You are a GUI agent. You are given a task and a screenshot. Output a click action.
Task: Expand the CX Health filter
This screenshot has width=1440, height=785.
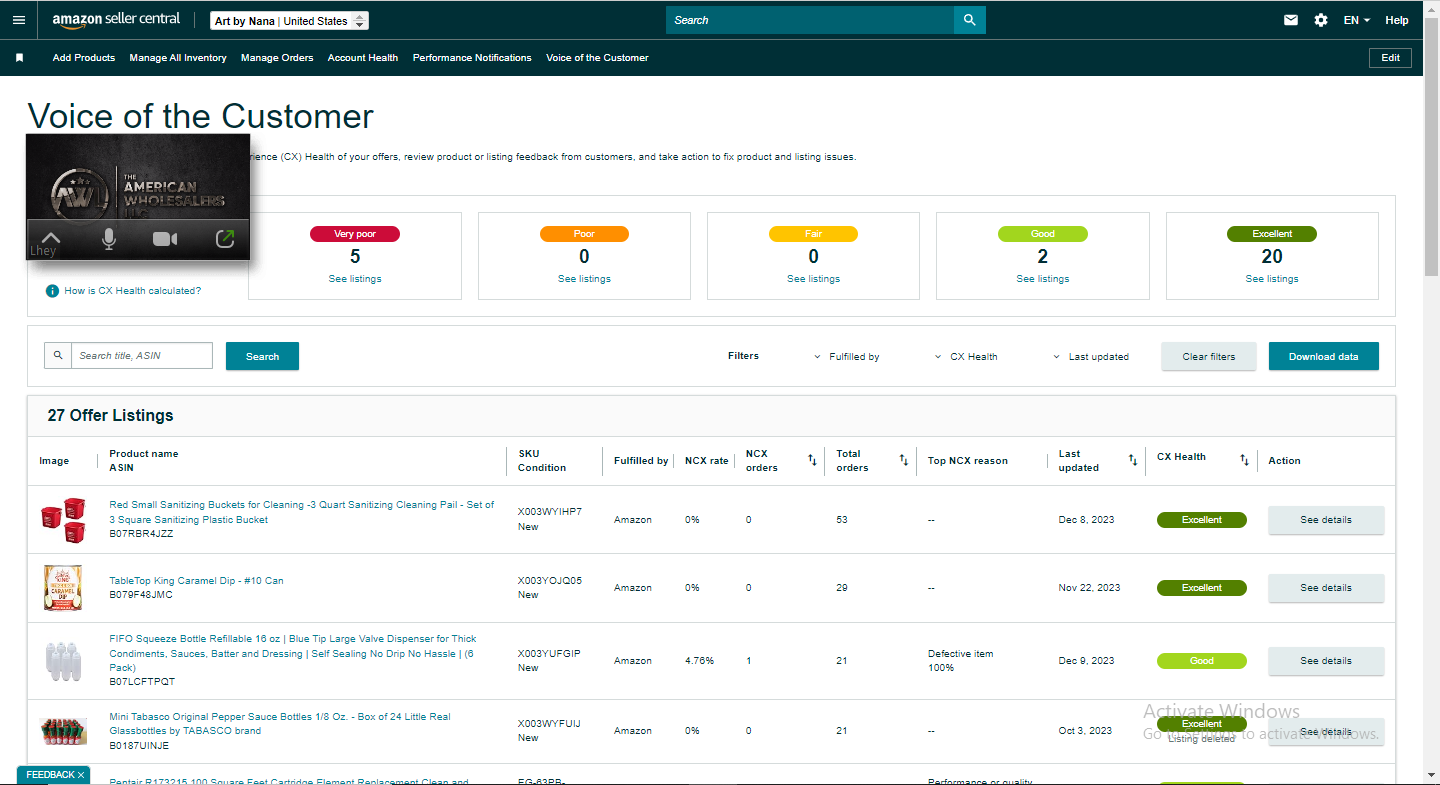click(x=966, y=357)
